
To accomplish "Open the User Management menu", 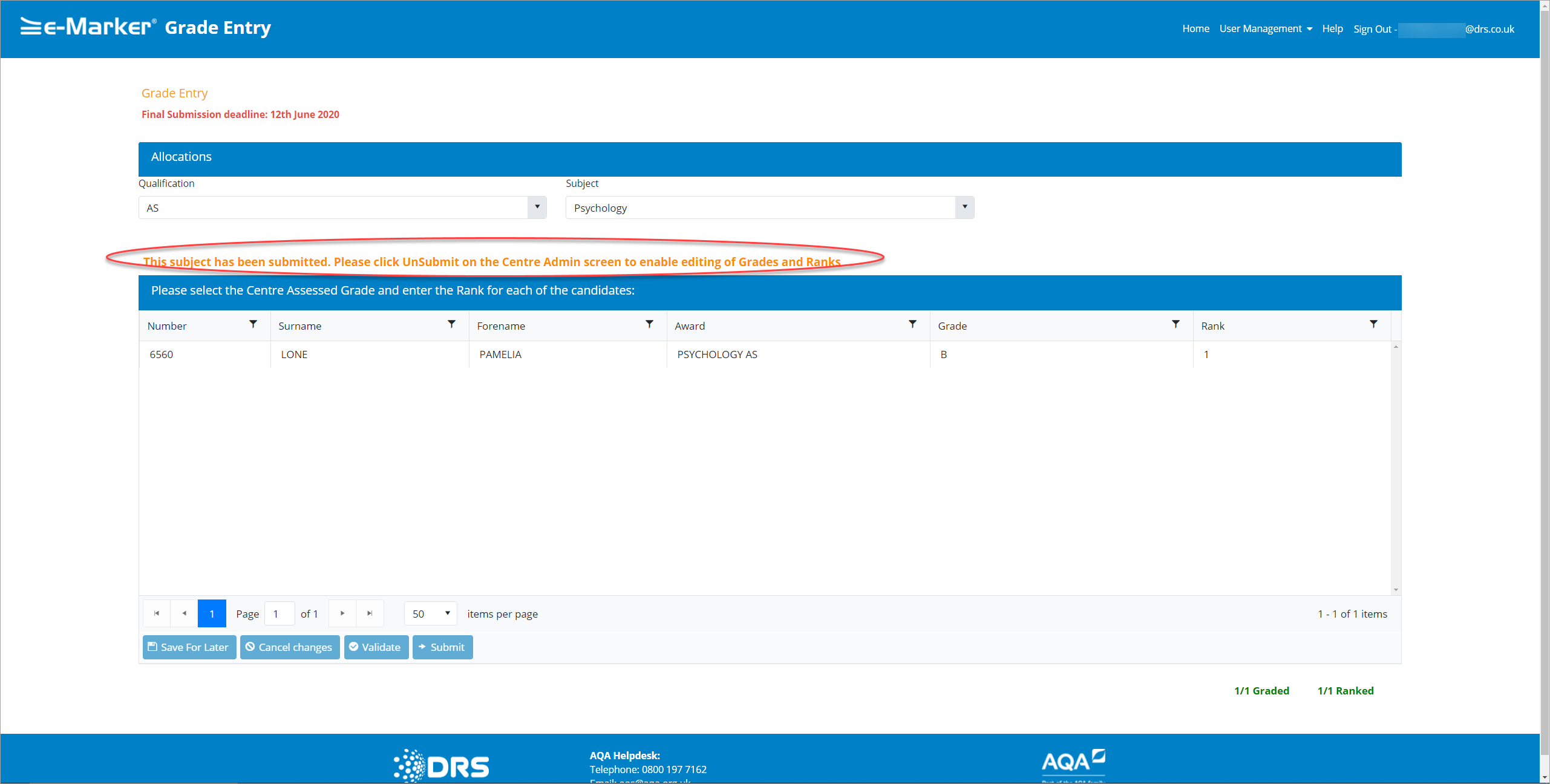I will pos(1265,29).
